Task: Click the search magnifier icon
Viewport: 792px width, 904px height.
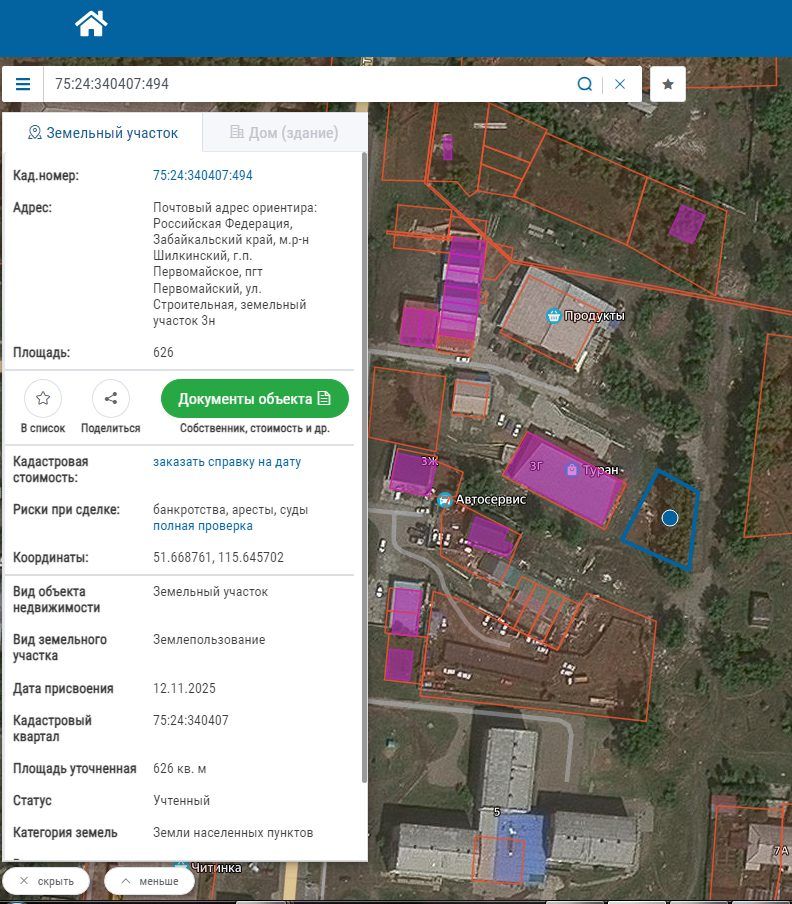Action: 584,84
